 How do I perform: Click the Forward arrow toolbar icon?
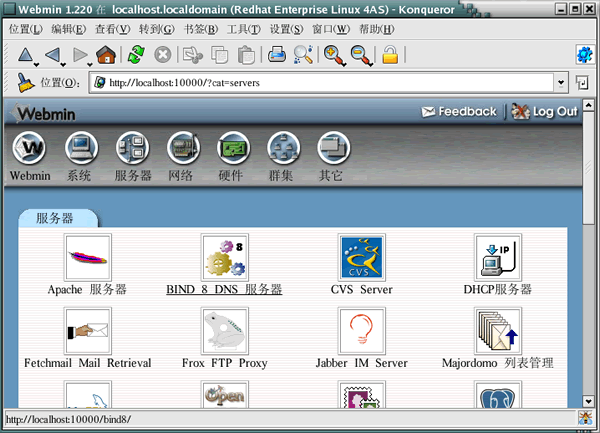(x=80, y=55)
